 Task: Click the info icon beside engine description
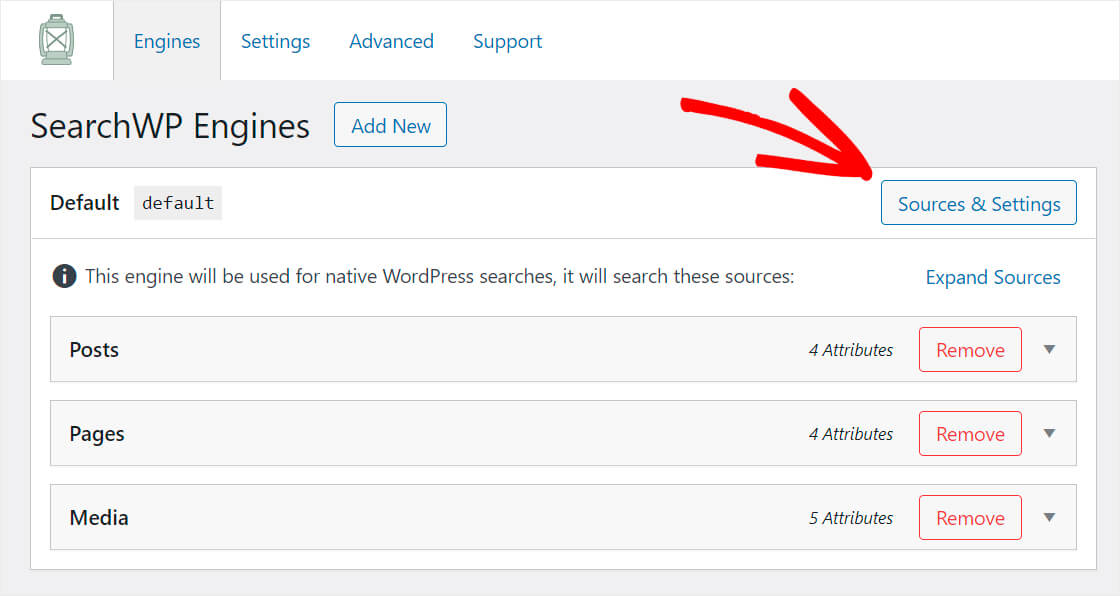pyautogui.click(x=64, y=276)
